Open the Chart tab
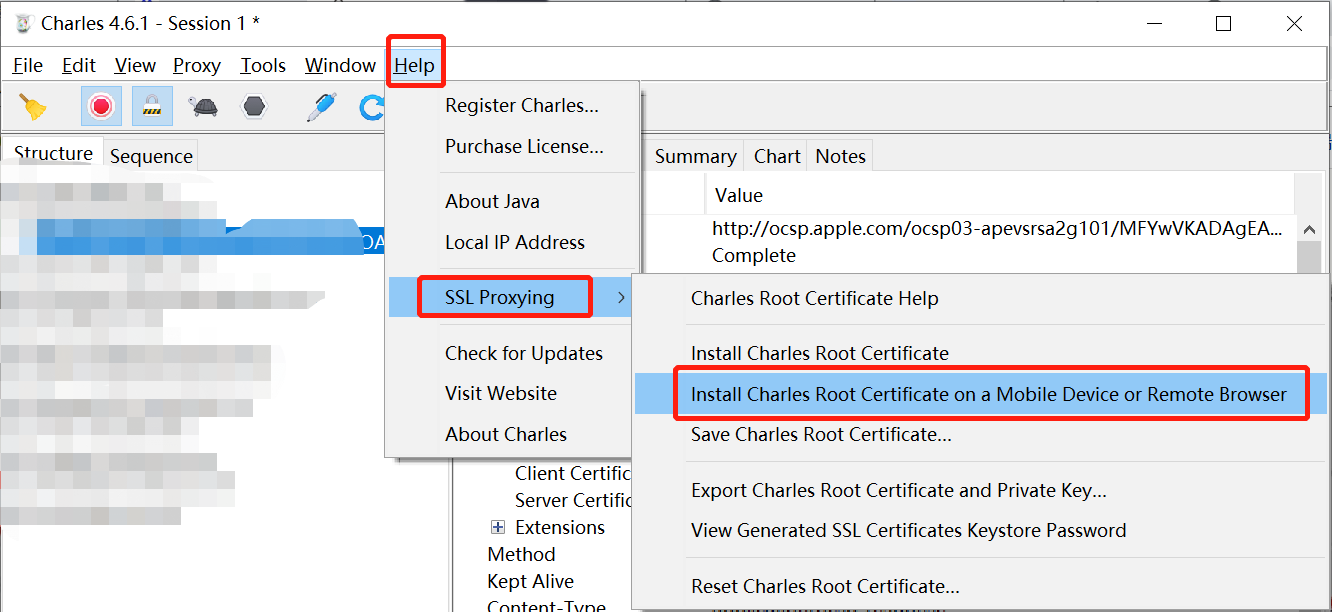Viewport: 1332px width, 612px height. (777, 156)
